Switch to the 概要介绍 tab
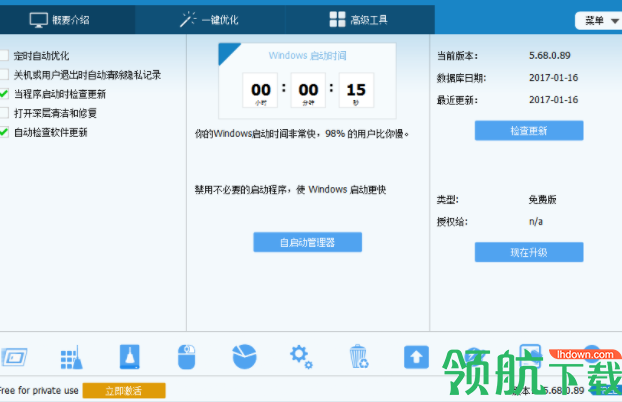622x402 pixels. click(x=67, y=19)
